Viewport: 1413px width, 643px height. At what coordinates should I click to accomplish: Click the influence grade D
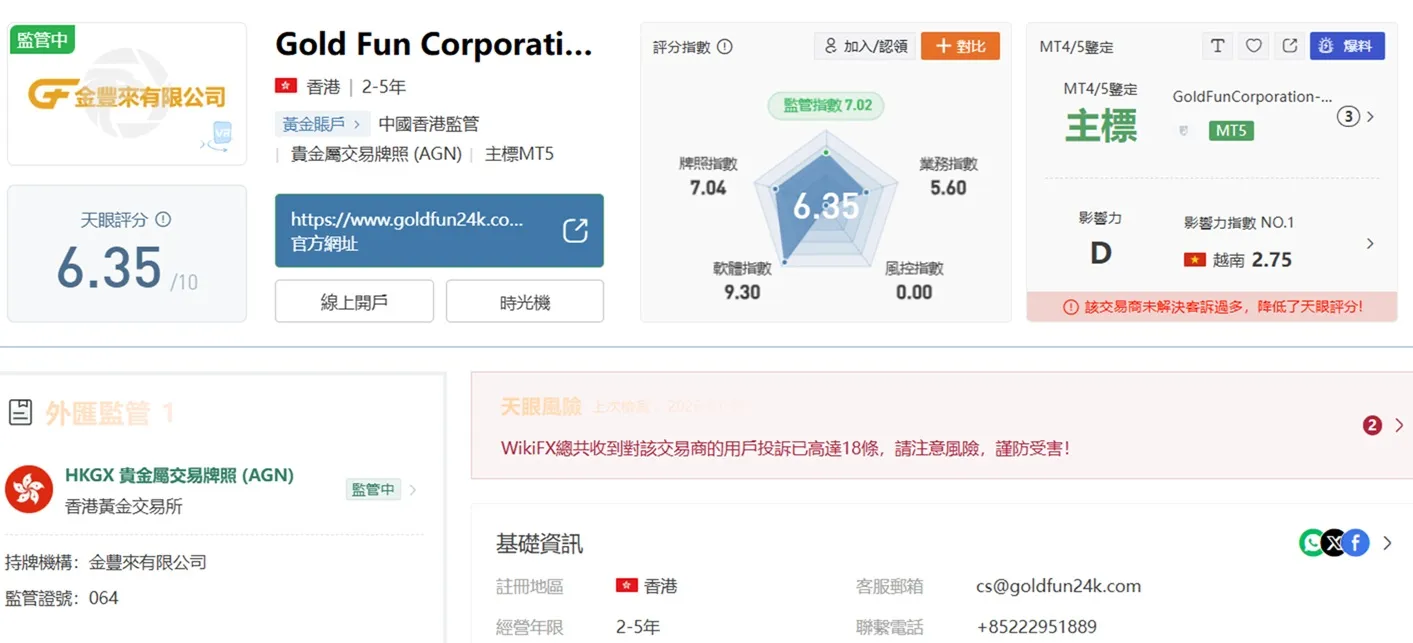[1100, 253]
